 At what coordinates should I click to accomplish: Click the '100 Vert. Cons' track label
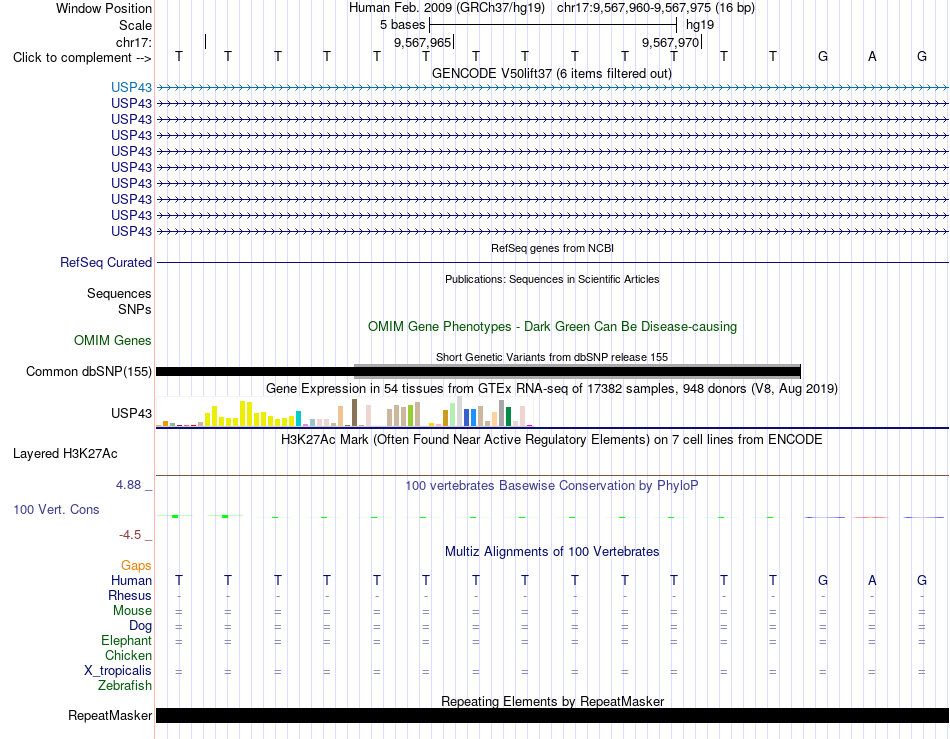56,509
